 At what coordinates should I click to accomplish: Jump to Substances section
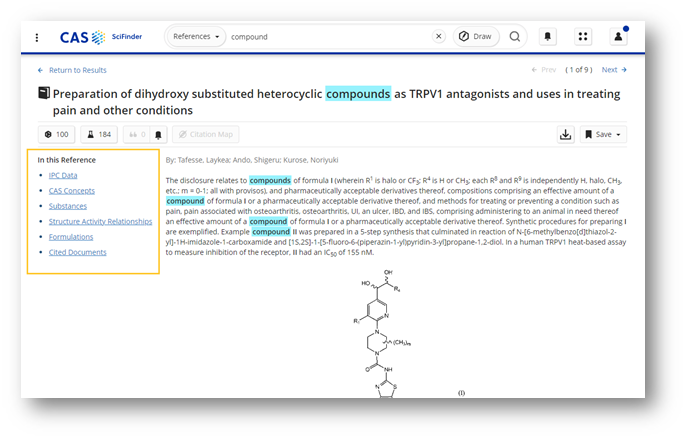pyautogui.click(x=68, y=206)
